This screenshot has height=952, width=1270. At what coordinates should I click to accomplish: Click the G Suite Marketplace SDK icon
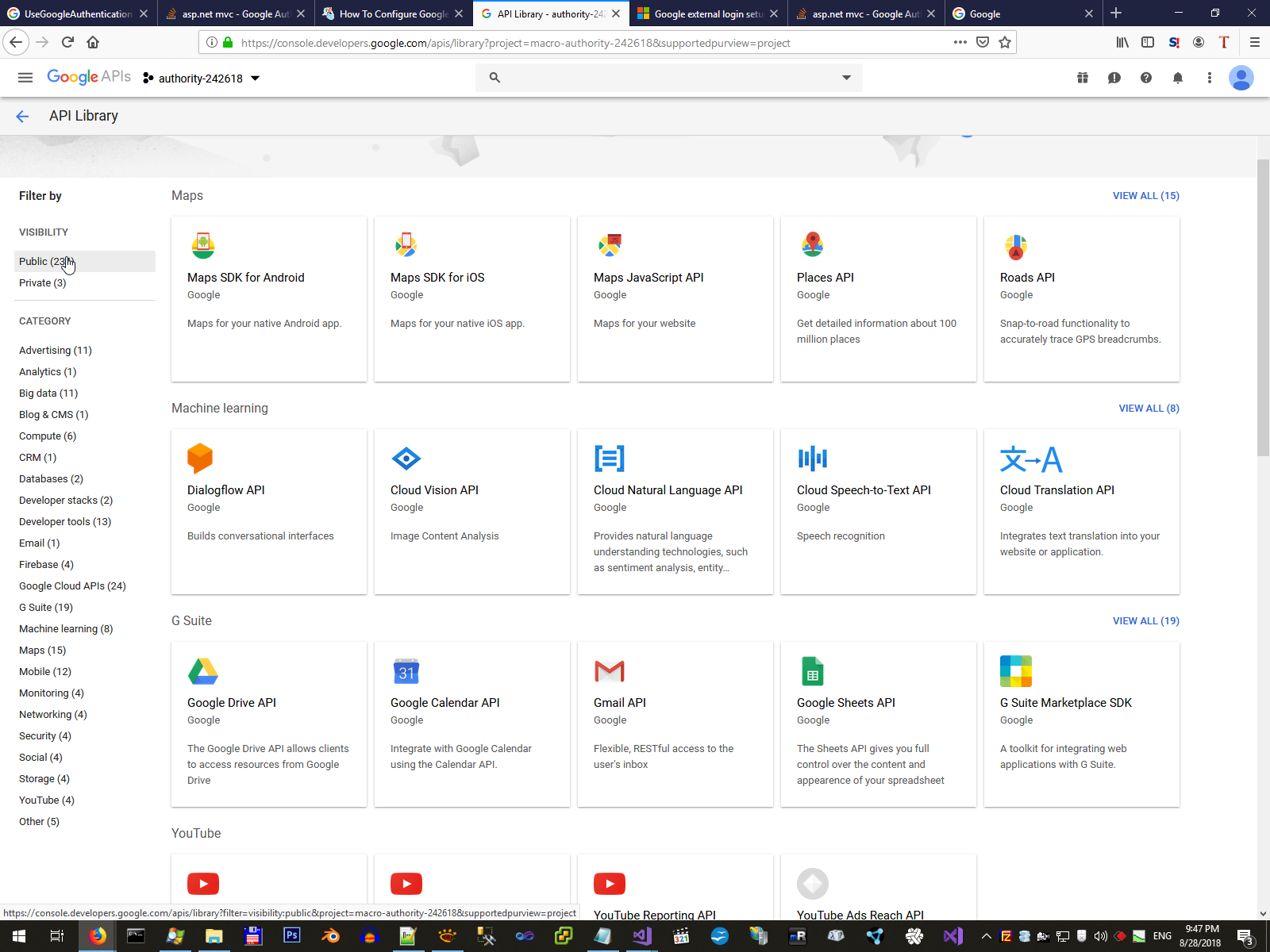coord(1016,671)
